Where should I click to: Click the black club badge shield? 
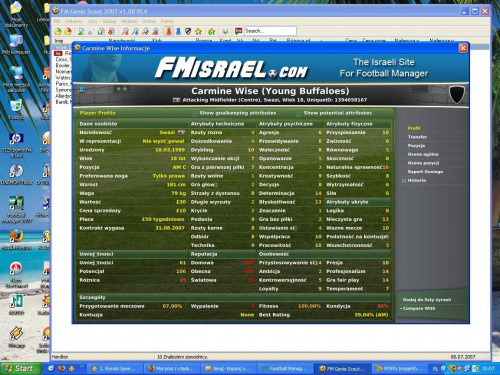pyautogui.click(x=456, y=95)
